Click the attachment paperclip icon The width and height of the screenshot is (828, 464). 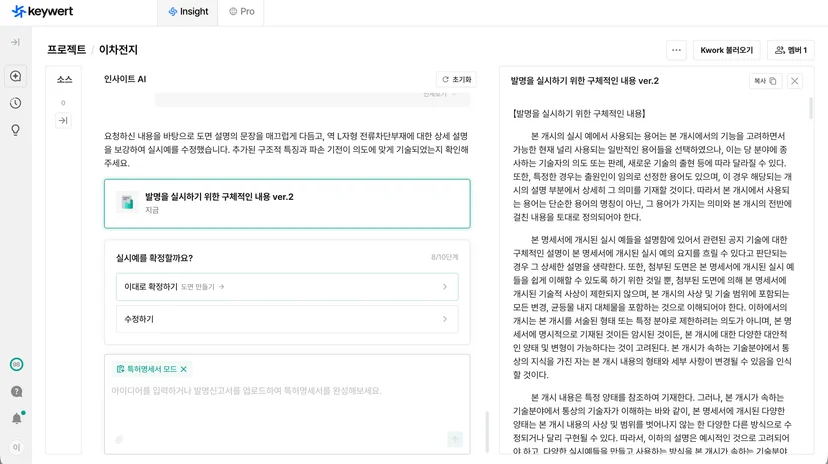click(119, 439)
